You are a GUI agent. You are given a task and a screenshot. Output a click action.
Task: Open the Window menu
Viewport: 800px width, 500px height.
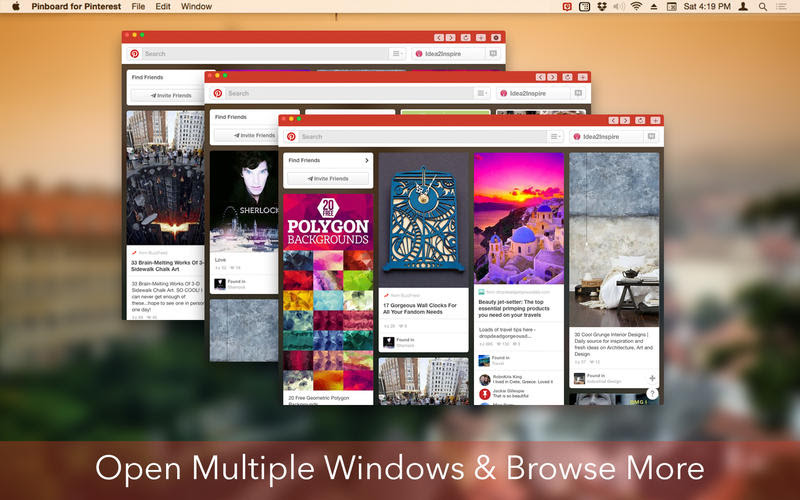click(196, 7)
